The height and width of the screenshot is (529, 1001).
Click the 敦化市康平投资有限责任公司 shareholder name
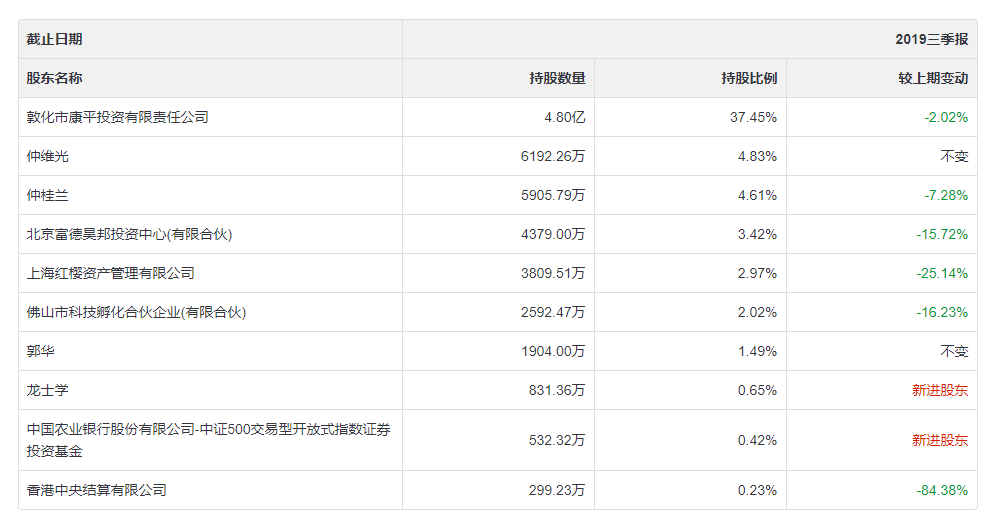click(118, 117)
